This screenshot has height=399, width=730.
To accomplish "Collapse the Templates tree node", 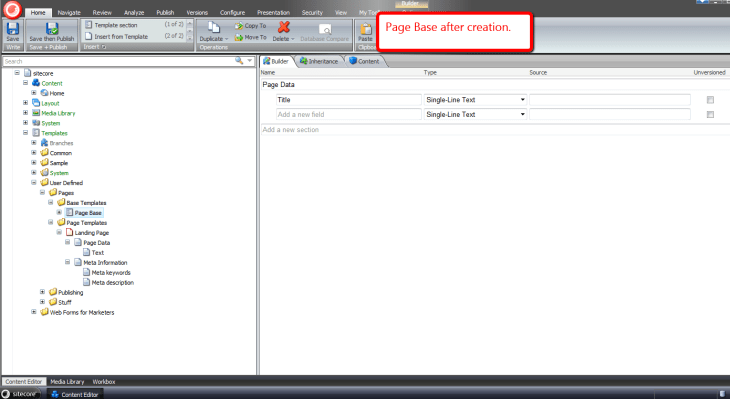I will tap(26, 133).
